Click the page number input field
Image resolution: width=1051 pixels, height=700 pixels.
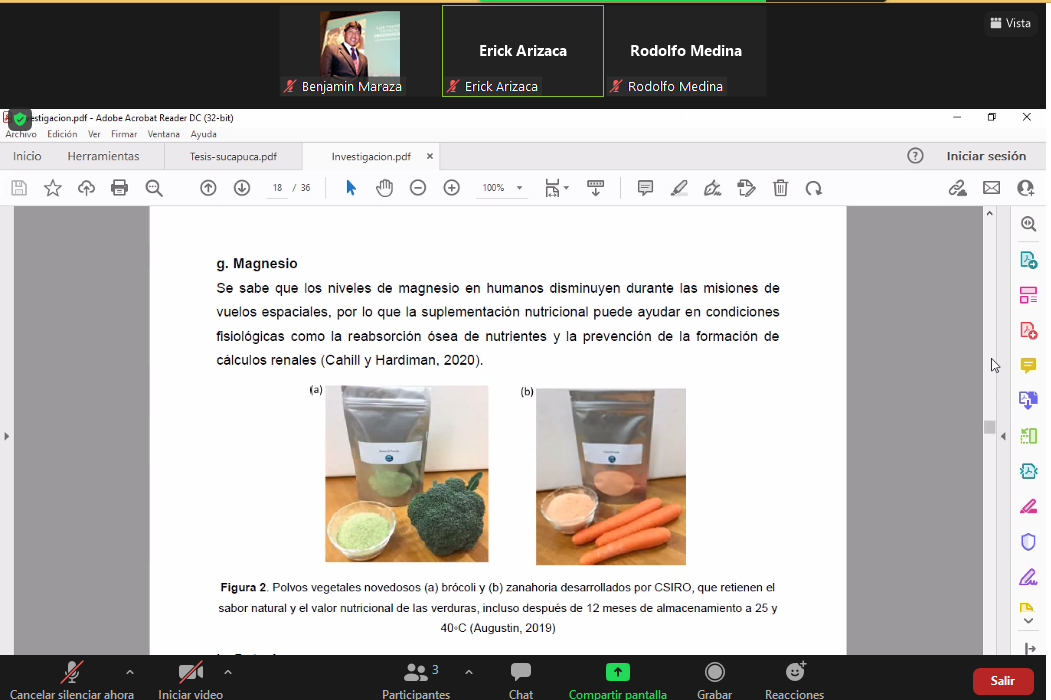coord(277,188)
